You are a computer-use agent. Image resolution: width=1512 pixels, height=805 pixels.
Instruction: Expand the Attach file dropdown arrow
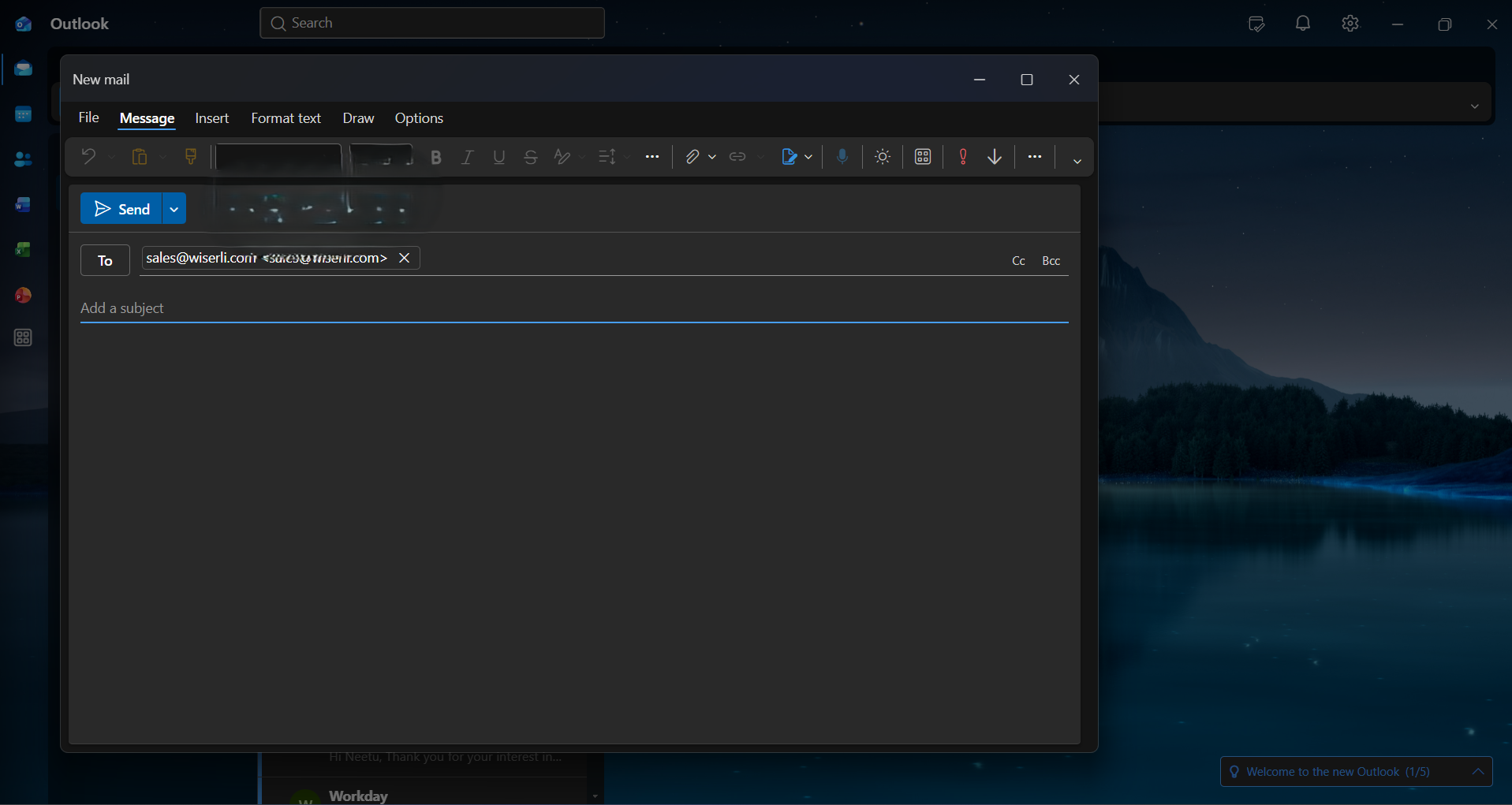click(712, 157)
